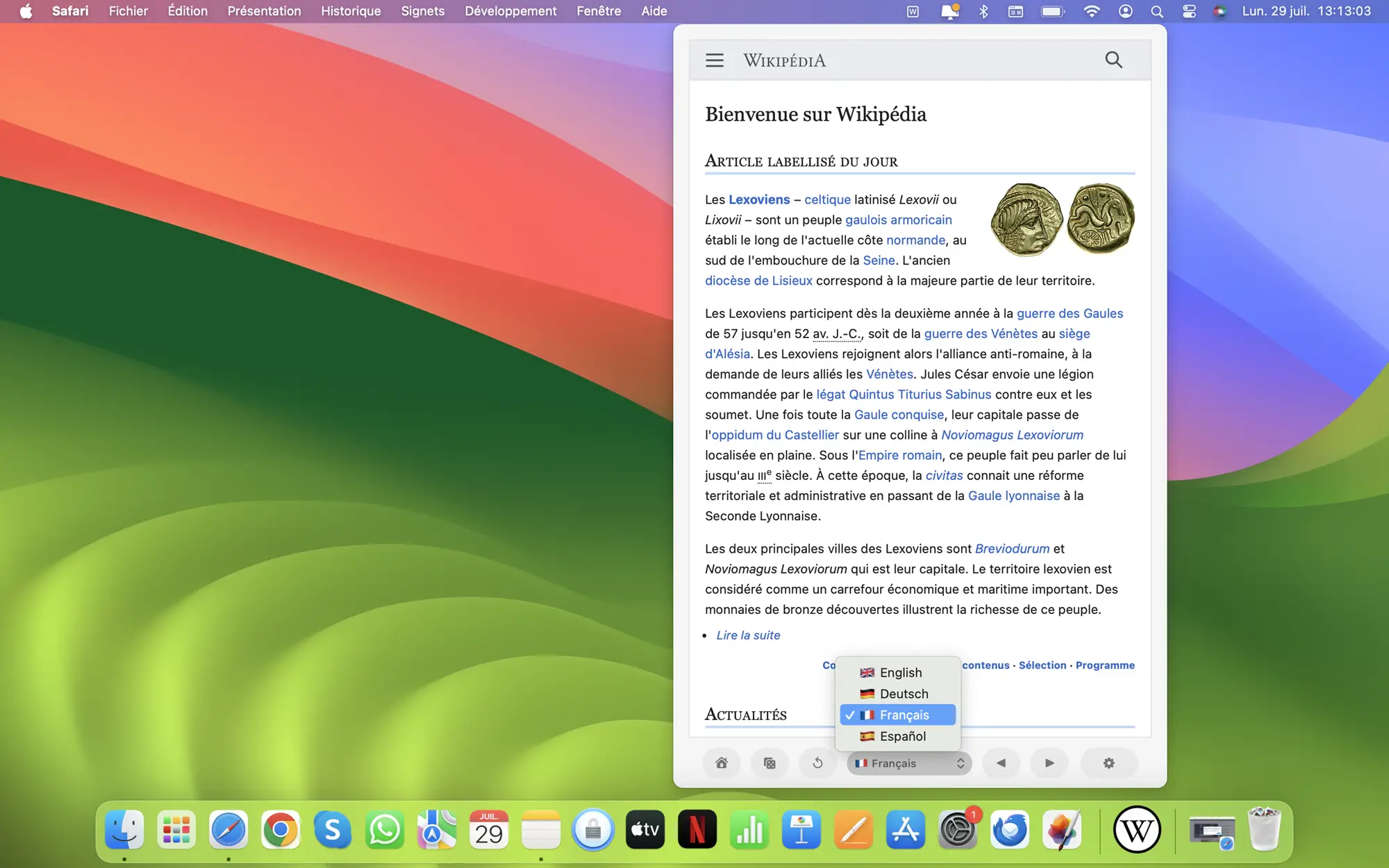The width and height of the screenshot is (1389, 868).
Task: Click the 'normande' link
Action: point(915,240)
